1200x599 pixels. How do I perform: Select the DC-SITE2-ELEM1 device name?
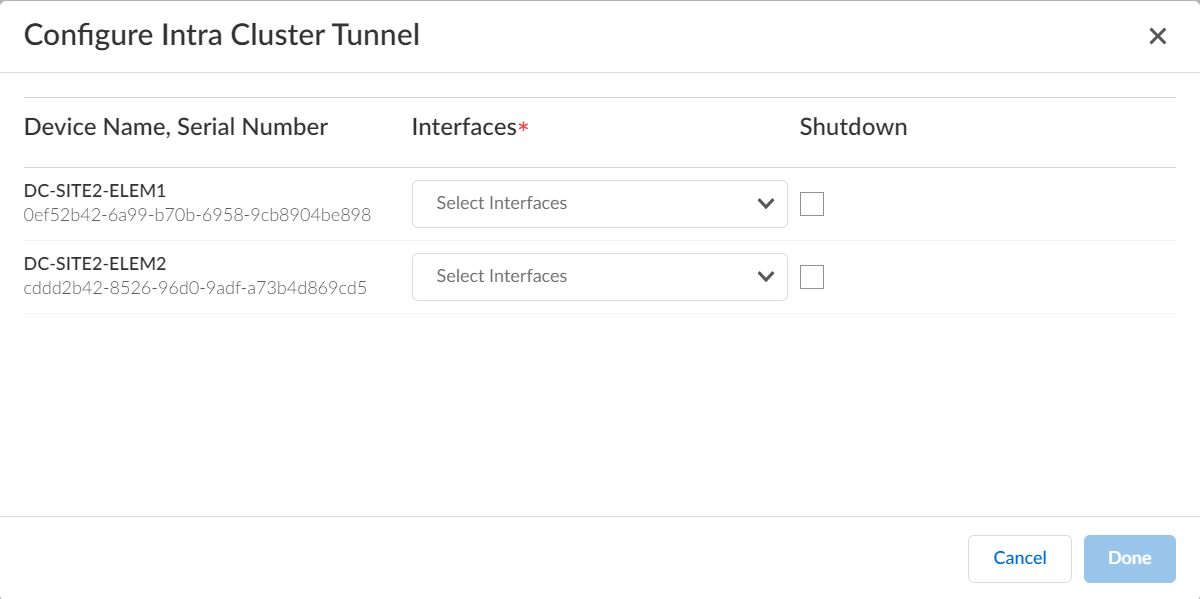(x=95, y=191)
